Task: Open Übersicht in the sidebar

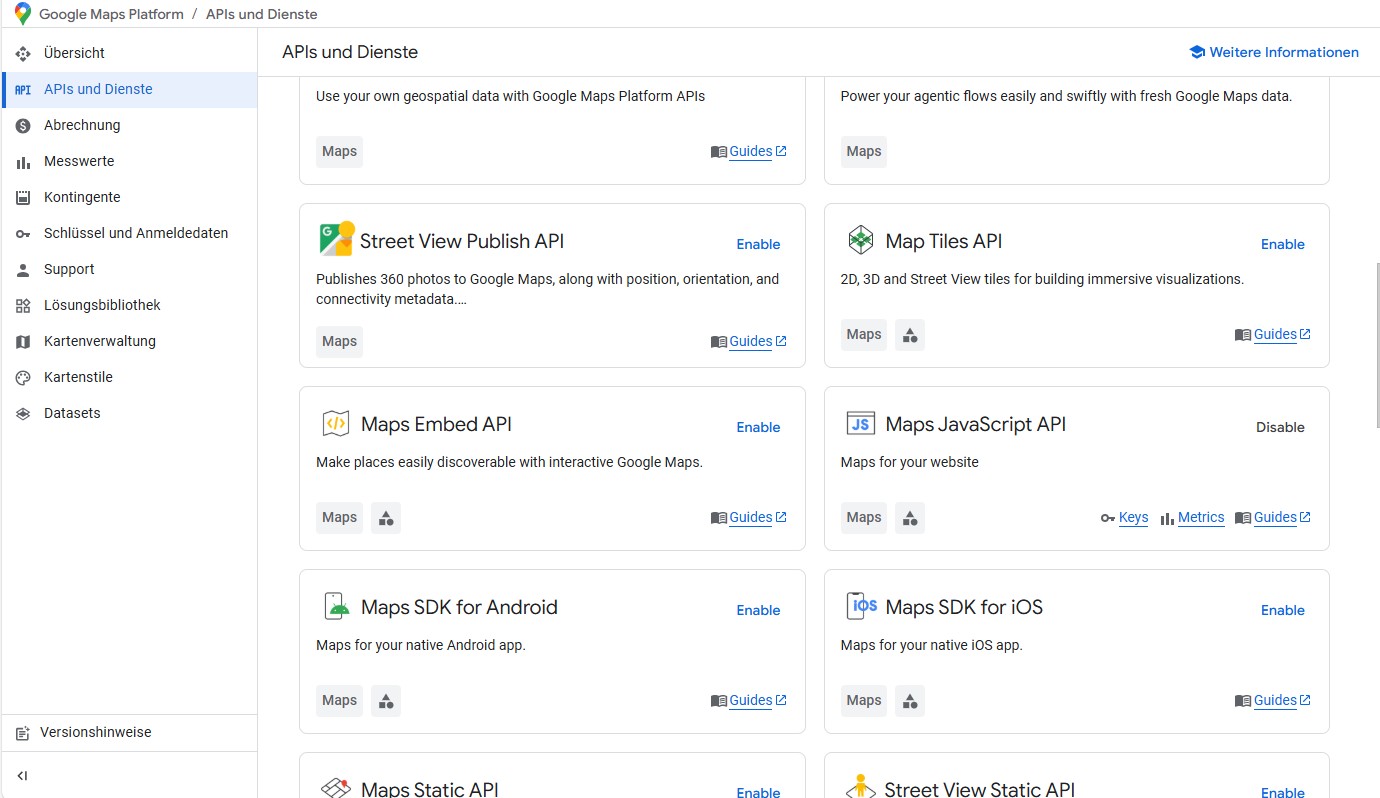Action: 74,53
